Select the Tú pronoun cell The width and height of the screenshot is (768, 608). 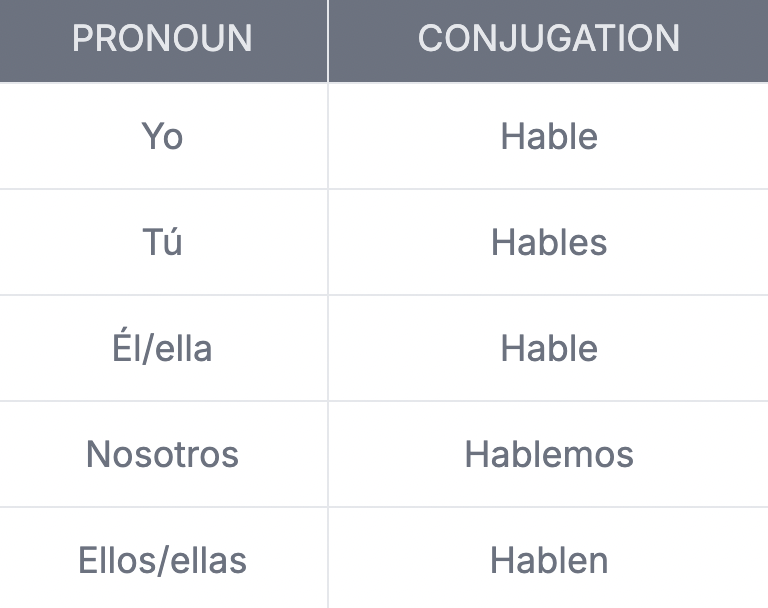164,242
